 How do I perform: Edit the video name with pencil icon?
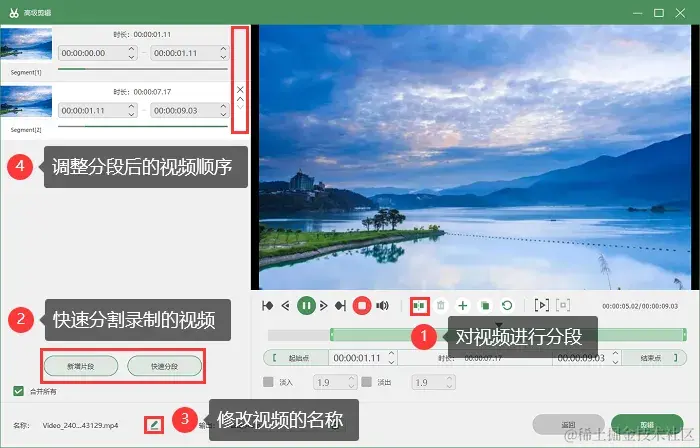pos(154,425)
